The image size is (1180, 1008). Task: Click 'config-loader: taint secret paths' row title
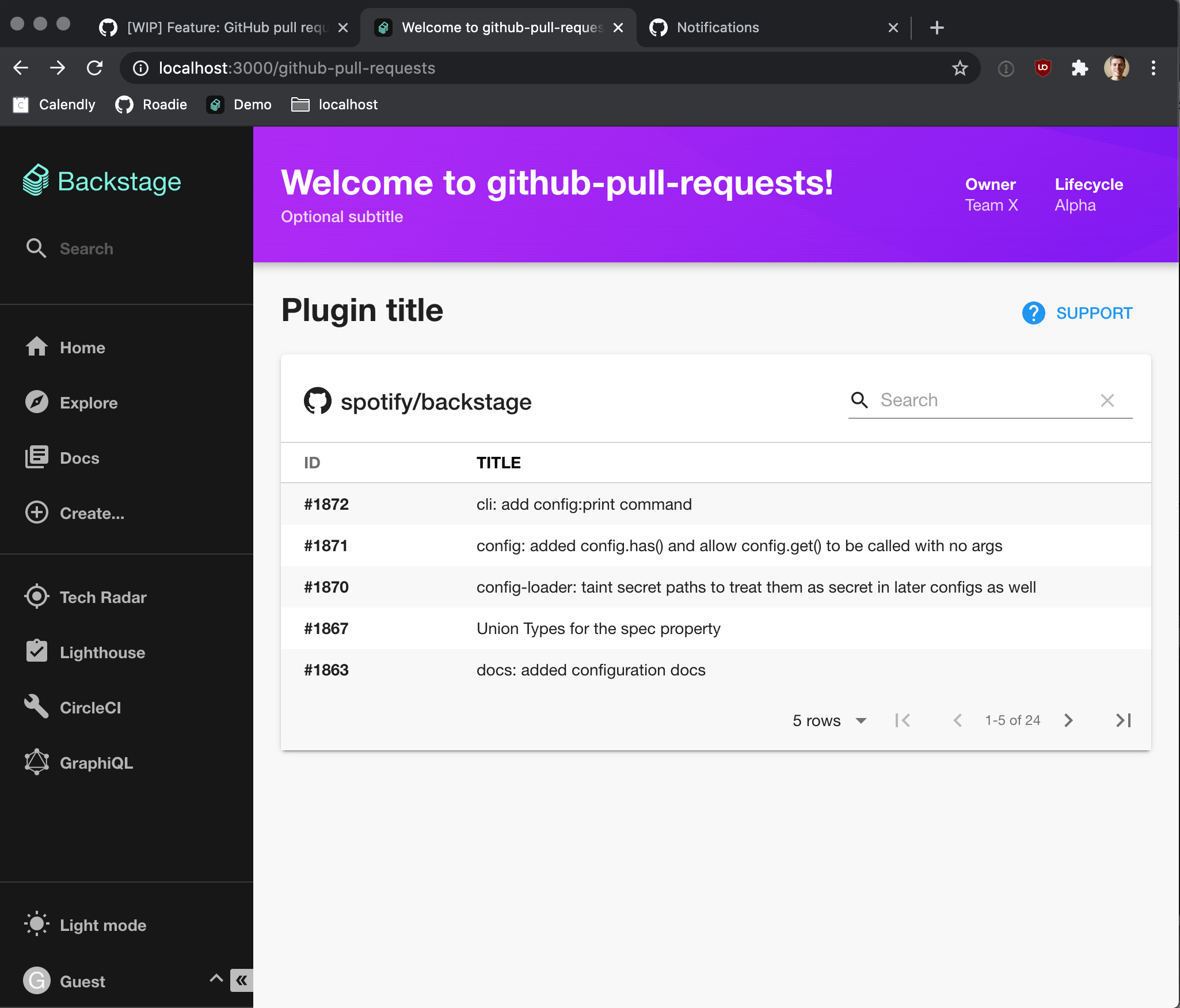[x=756, y=587]
